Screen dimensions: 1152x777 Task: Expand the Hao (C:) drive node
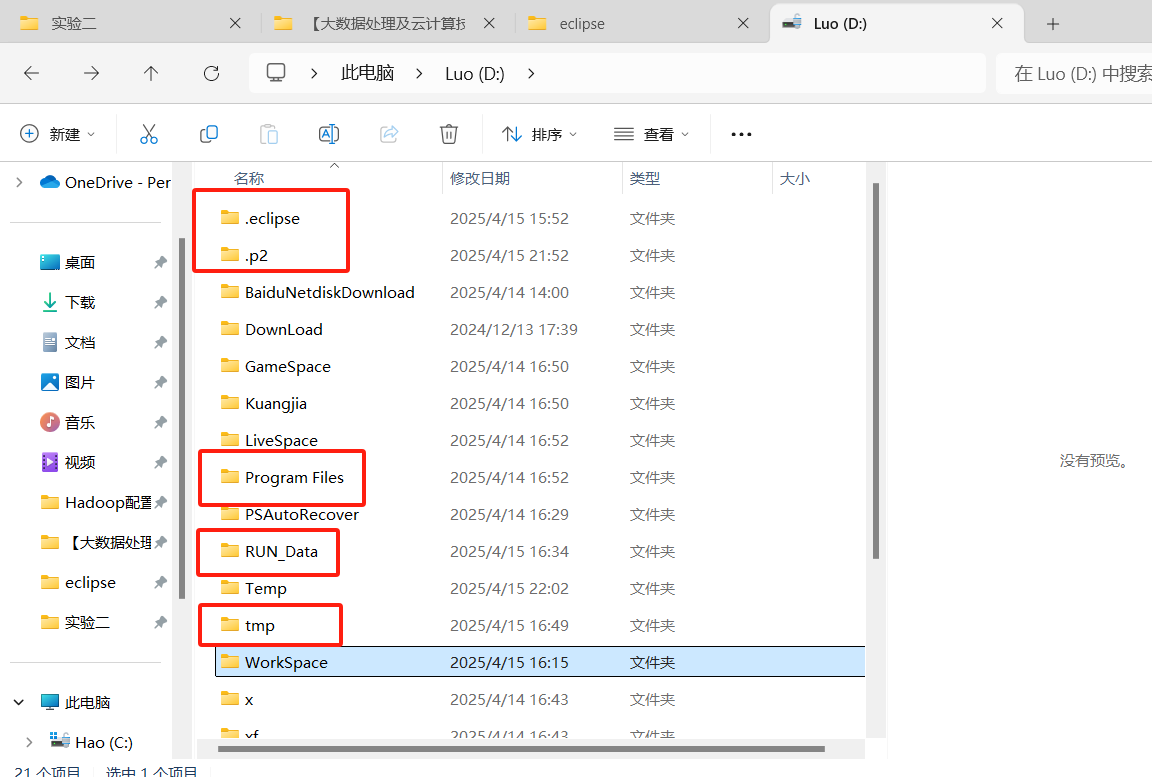tap(29, 742)
